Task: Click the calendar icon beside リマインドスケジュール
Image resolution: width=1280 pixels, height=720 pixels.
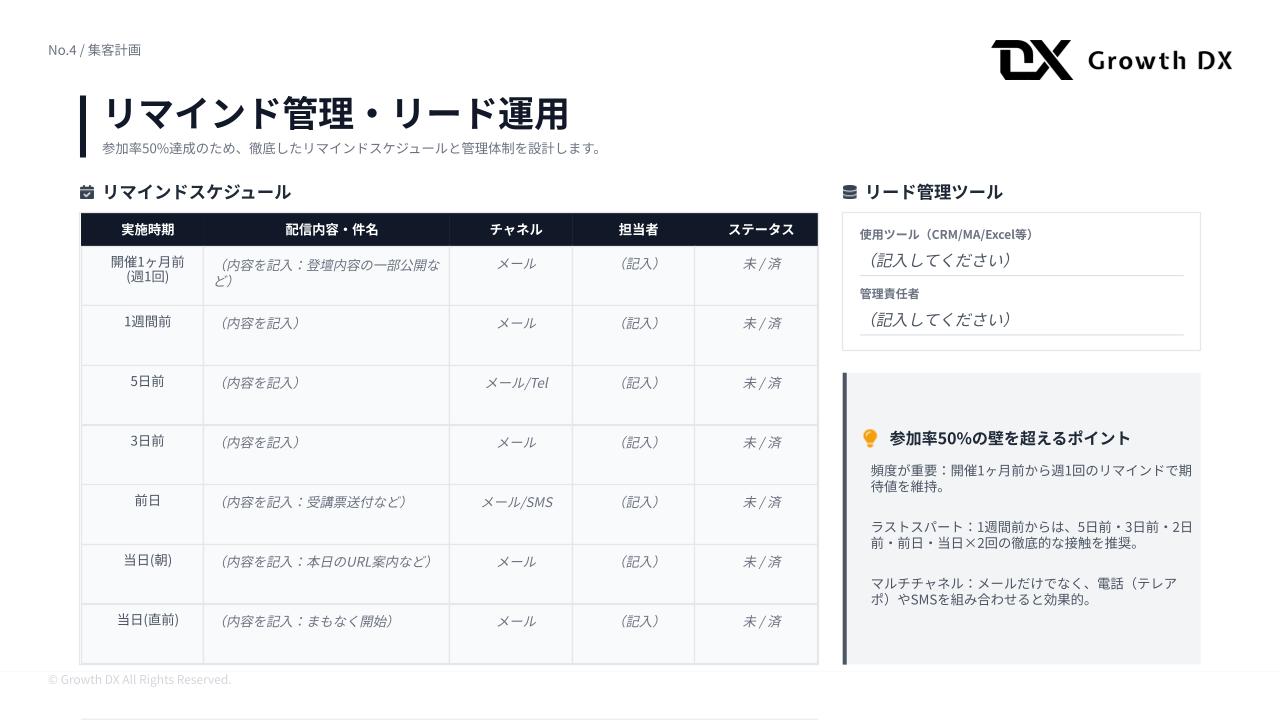Action: (x=87, y=192)
